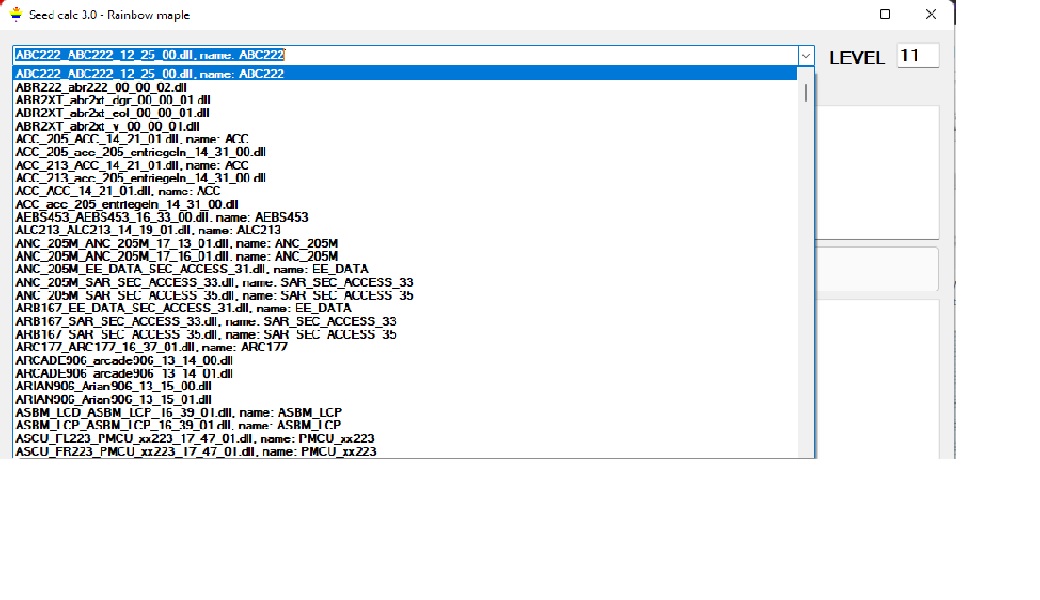Click the LEVEL input showing 11

pyautogui.click(x=918, y=55)
